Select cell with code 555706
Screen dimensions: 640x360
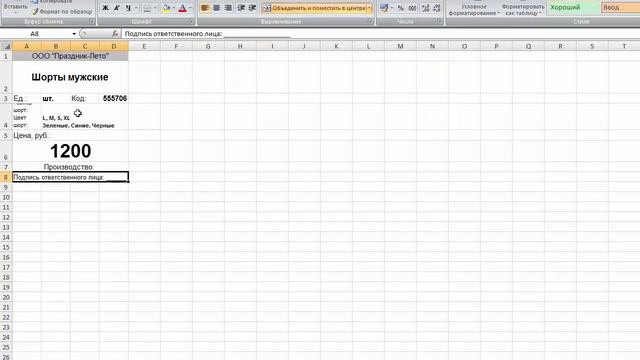point(114,98)
